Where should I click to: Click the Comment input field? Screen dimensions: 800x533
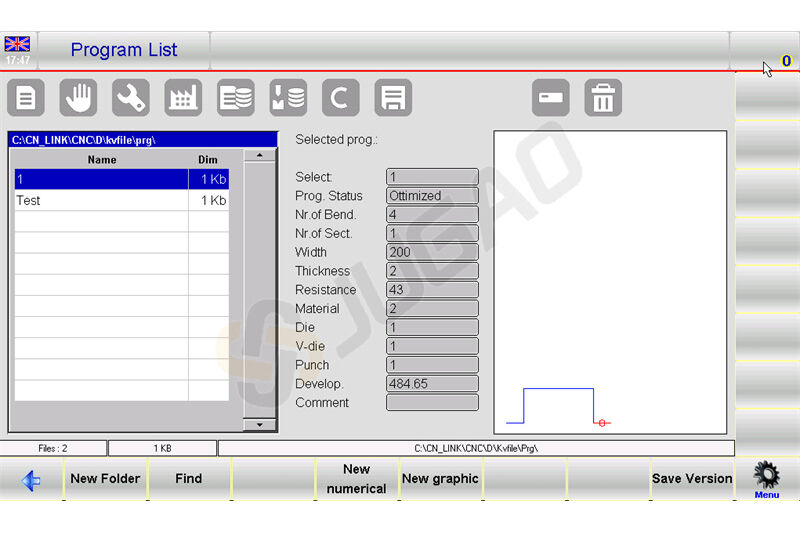[x=432, y=403]
